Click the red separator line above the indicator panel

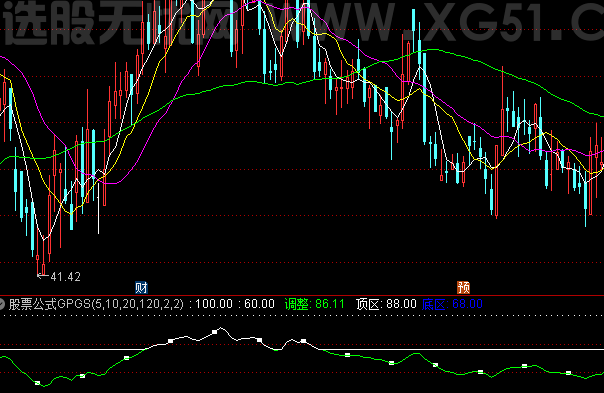click(302, 296)
